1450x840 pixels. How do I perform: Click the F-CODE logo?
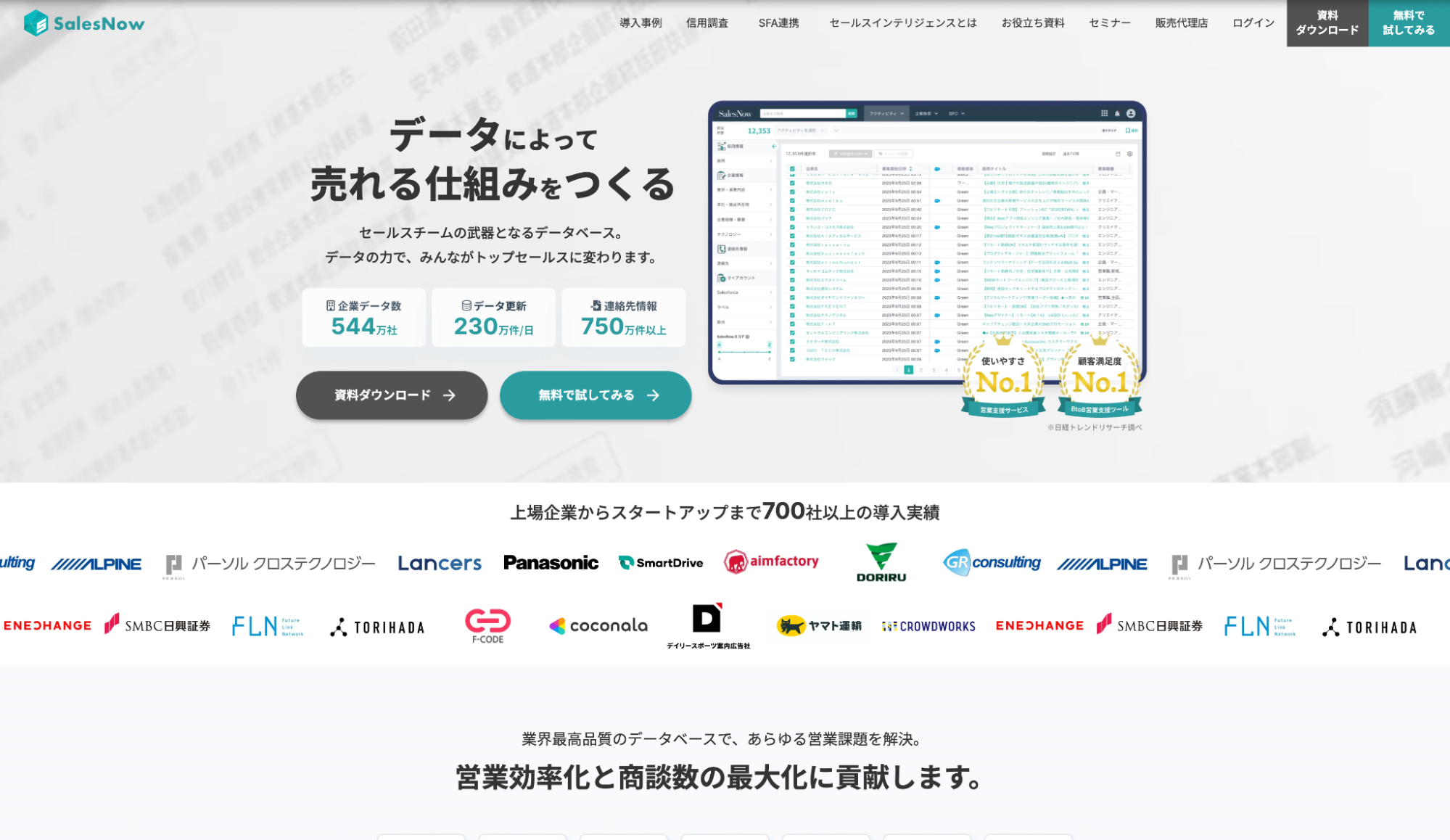pyautogui.click(x=487, y=626)
